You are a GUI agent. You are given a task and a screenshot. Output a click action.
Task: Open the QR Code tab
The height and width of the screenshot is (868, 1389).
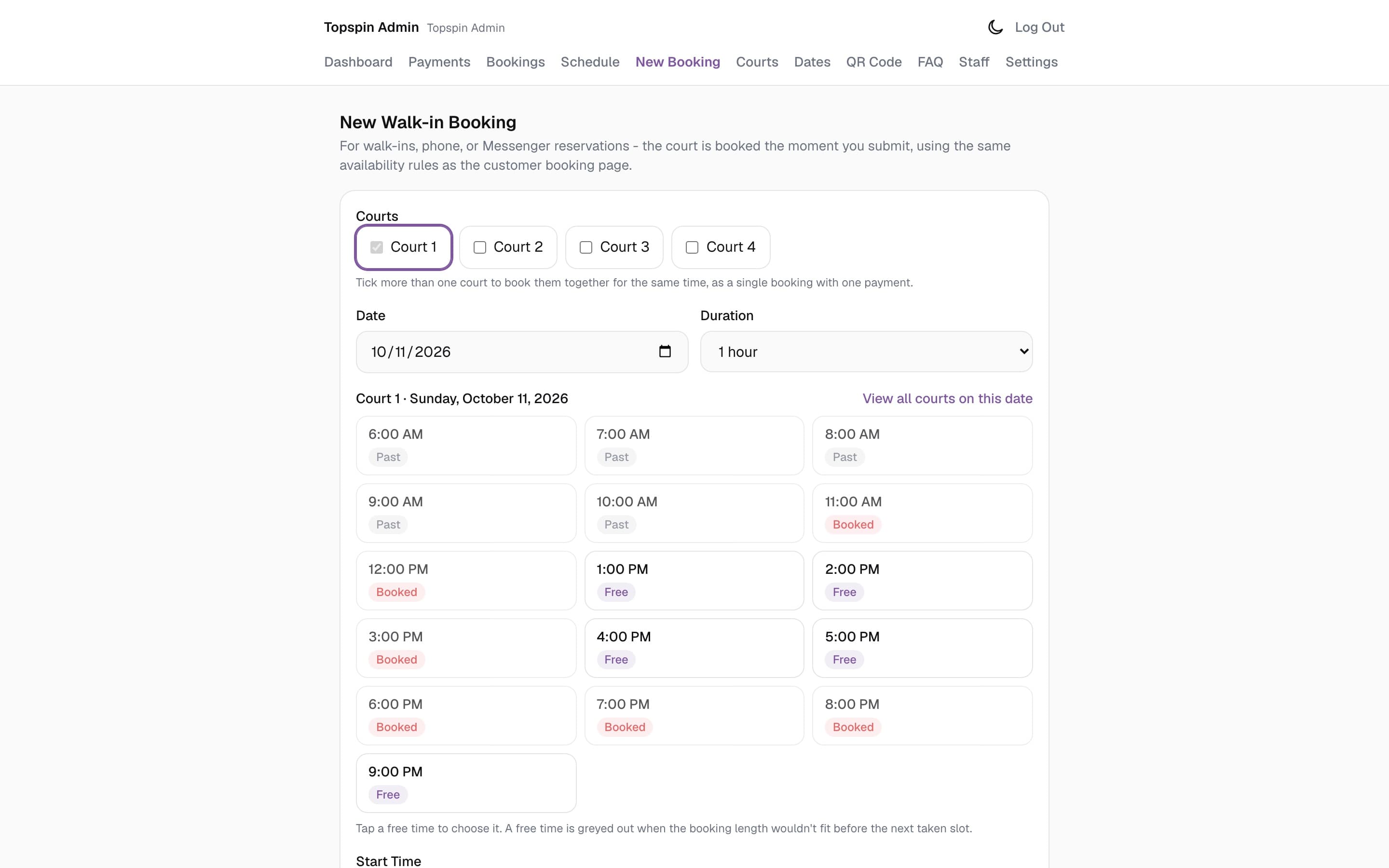pos(873,62)
